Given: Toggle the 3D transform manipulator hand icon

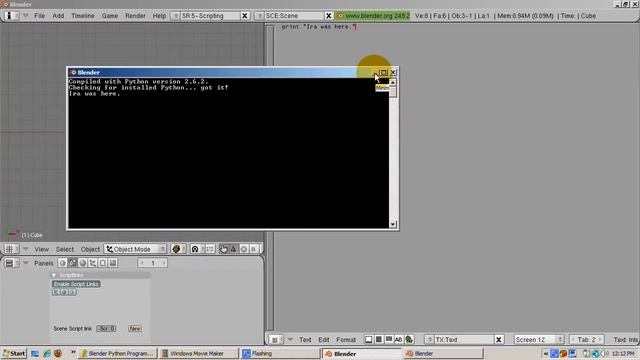Looking at the screenshot, I should pyautogui.click(x=224, y=249).
